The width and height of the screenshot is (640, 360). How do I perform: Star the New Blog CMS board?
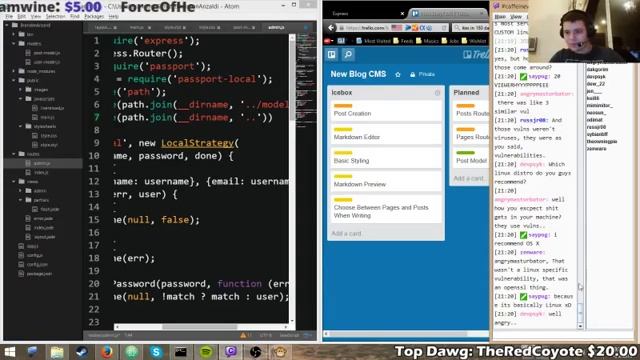(x=398, y=74)
